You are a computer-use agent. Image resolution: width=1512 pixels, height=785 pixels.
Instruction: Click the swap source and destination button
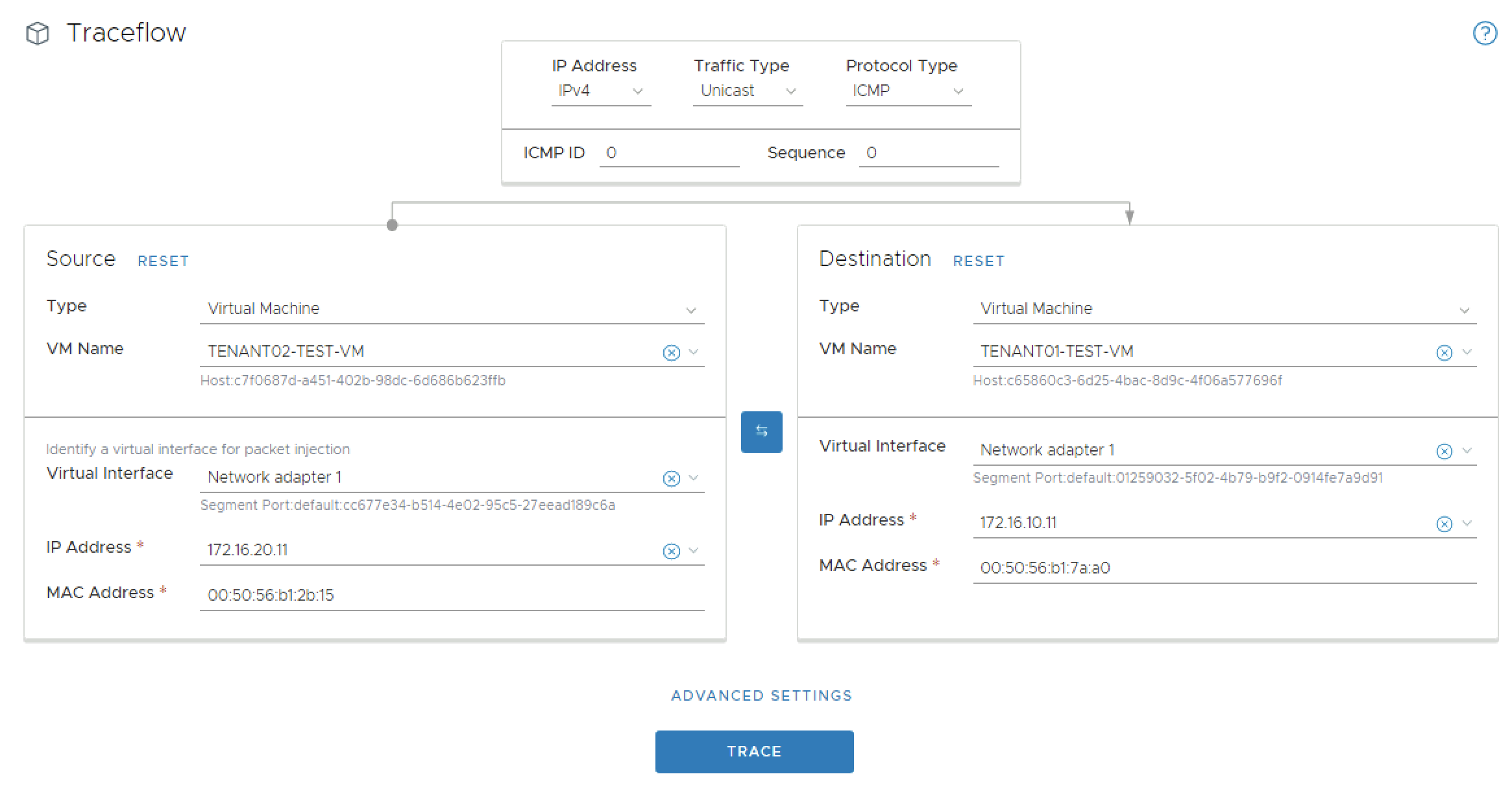click(x=761, y=431)
